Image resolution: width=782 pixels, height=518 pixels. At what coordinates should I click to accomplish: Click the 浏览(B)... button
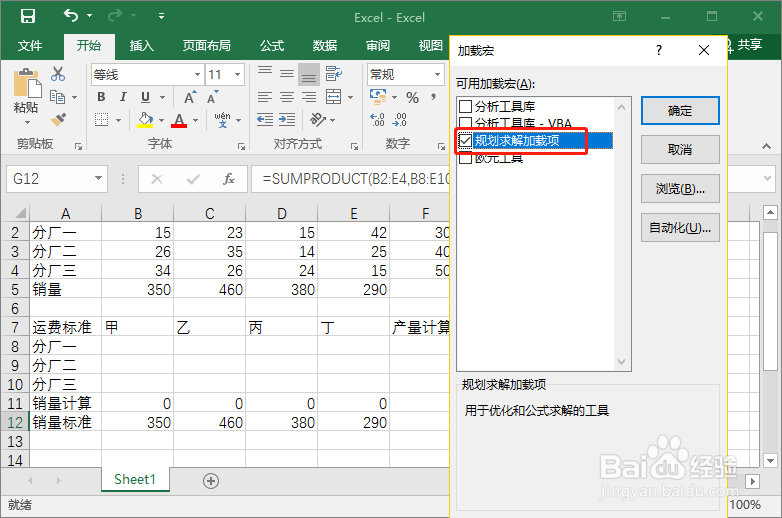click(x=680, y=188)
